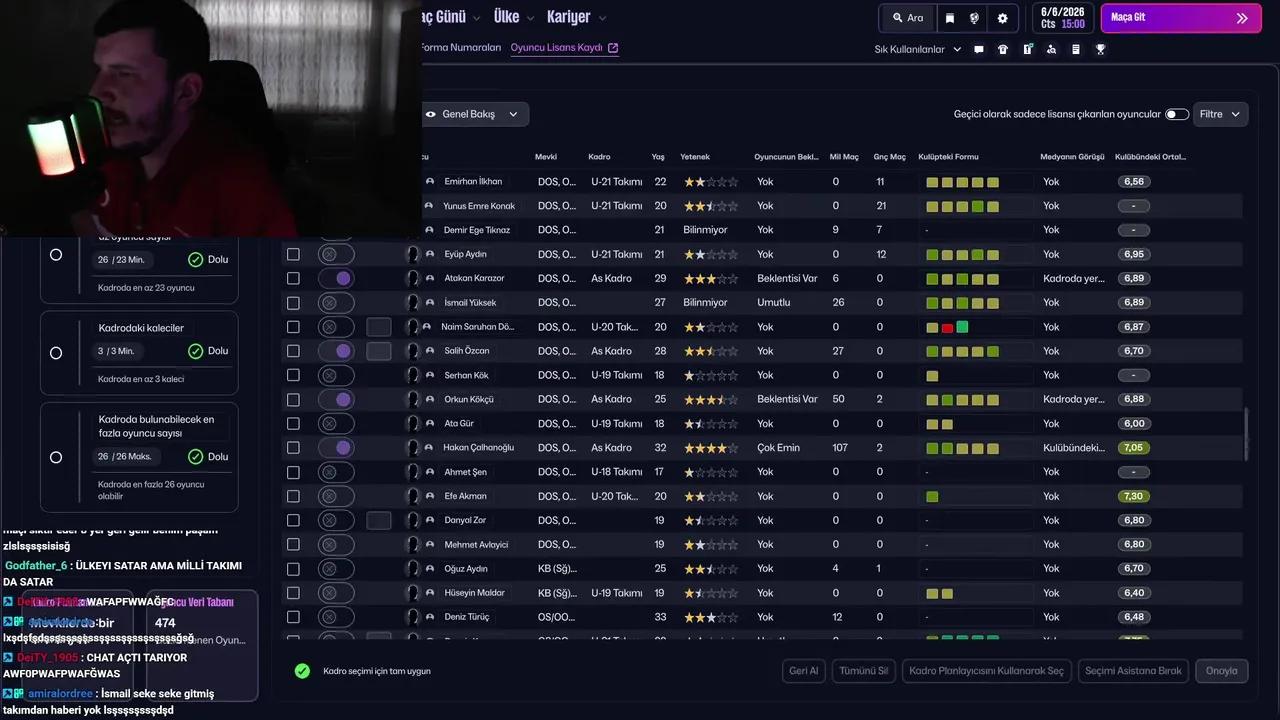The width and height of the screenshot is (1280, 720).
Task: Enable registration toggle for İsmail Yüksek
Action: pos(336,303)
